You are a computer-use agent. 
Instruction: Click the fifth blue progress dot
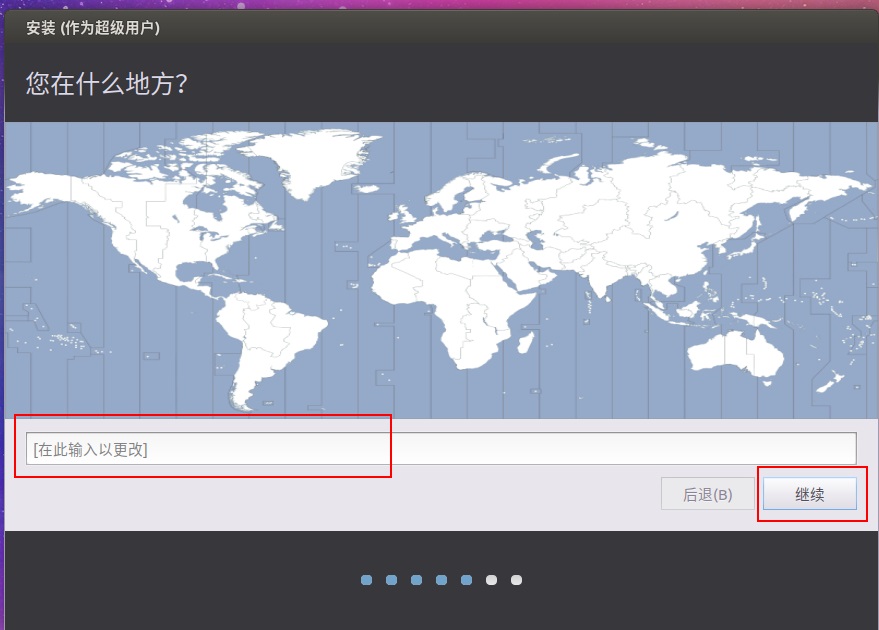click(466, 580)
